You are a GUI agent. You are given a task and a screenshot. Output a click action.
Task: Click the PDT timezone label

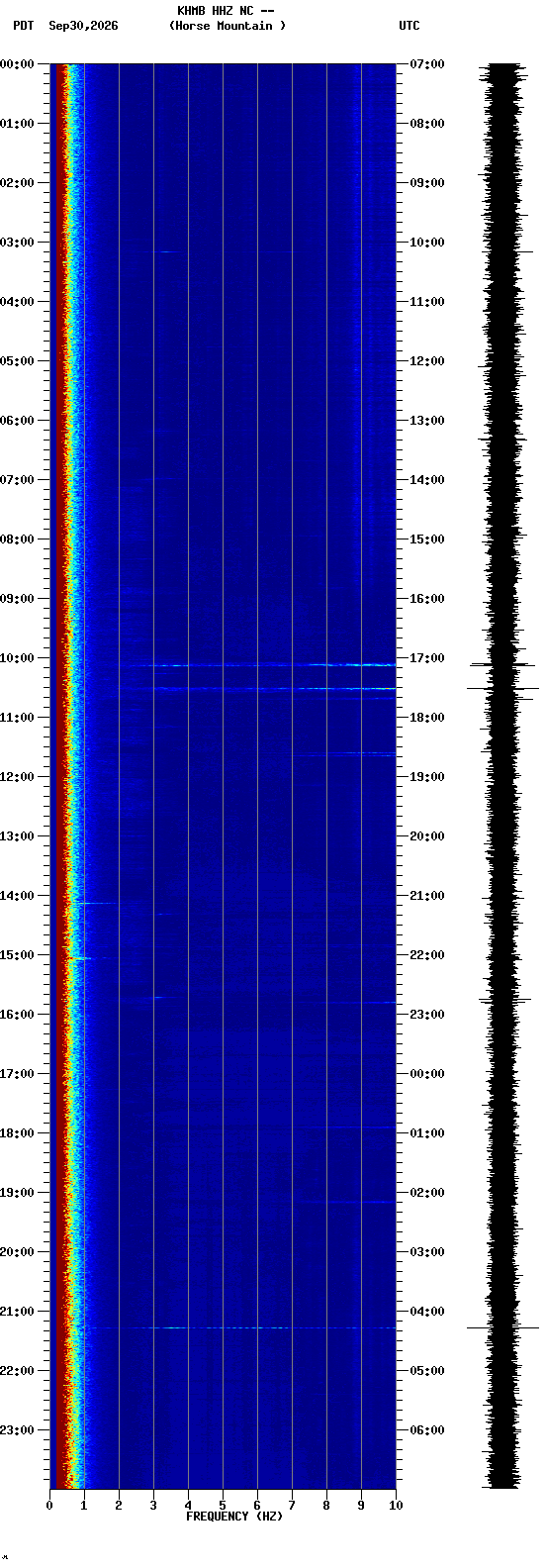click(x=23, y=26)
